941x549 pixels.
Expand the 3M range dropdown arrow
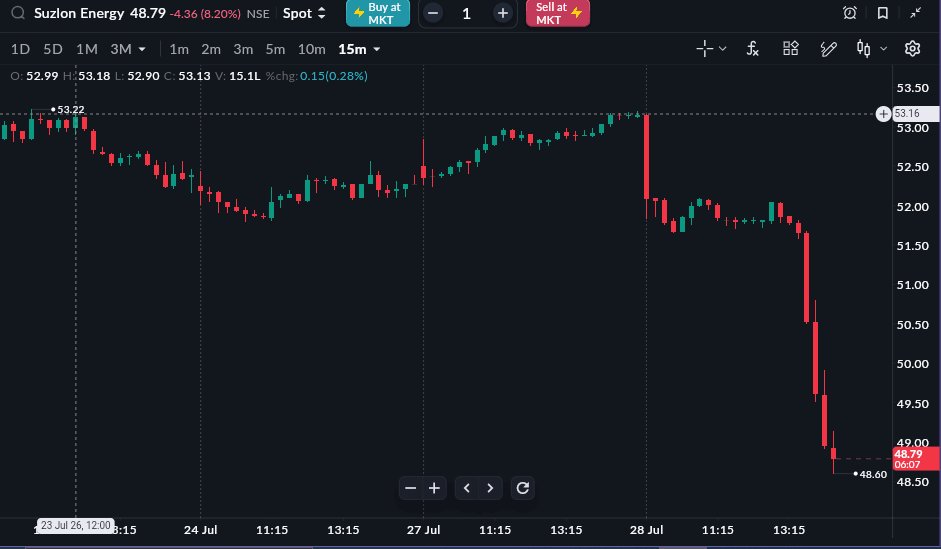point(142,49)
